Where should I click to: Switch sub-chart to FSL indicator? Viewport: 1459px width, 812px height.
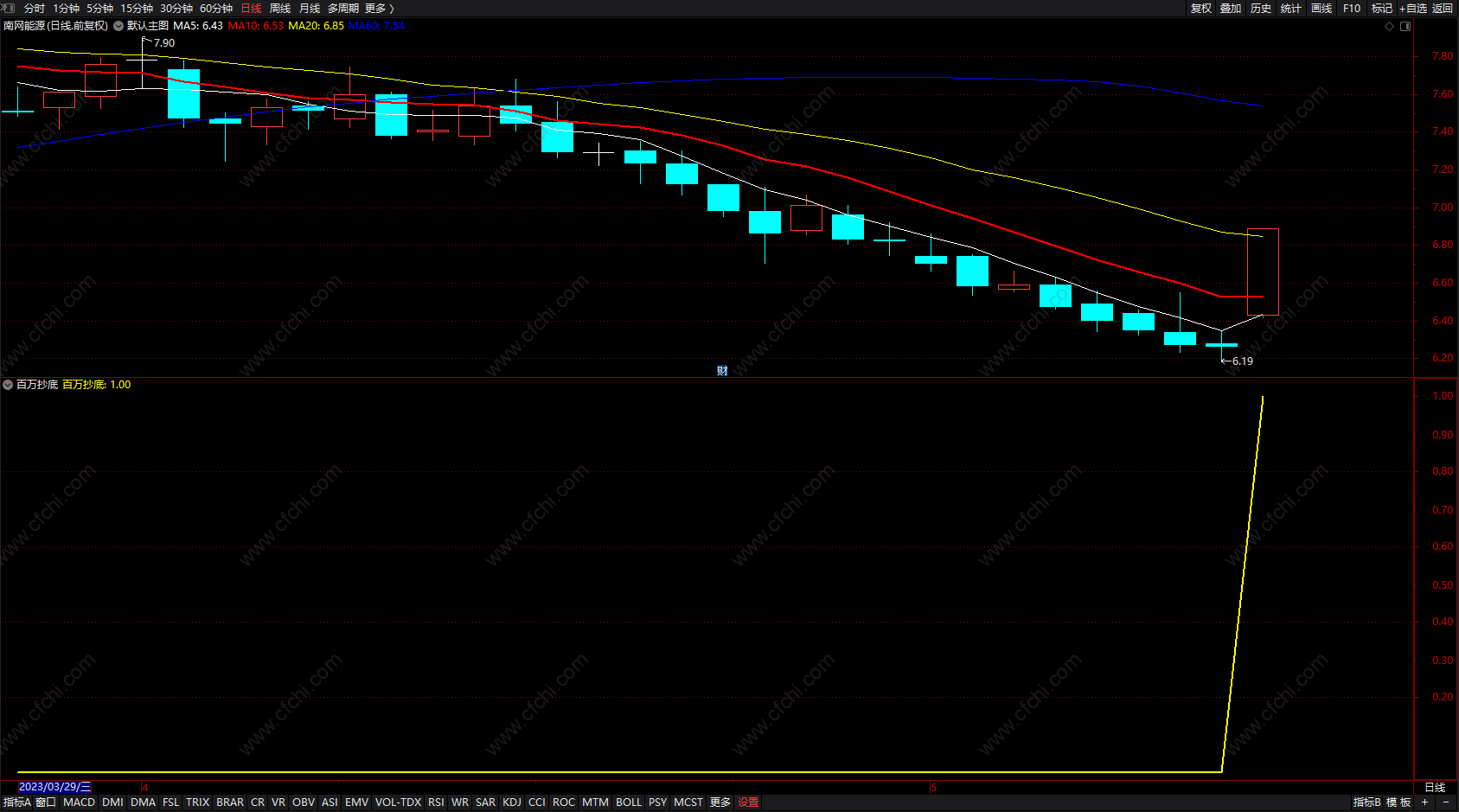pos(171,802)
